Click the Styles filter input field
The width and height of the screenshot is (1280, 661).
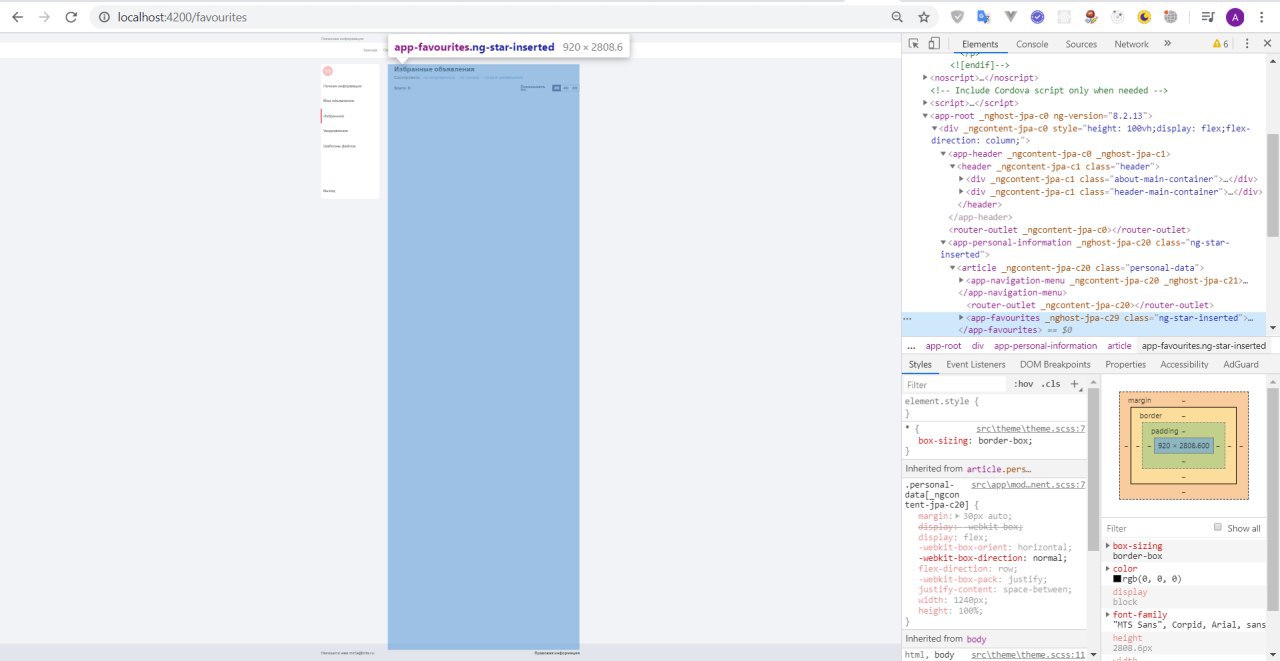(x=955, y=384)
